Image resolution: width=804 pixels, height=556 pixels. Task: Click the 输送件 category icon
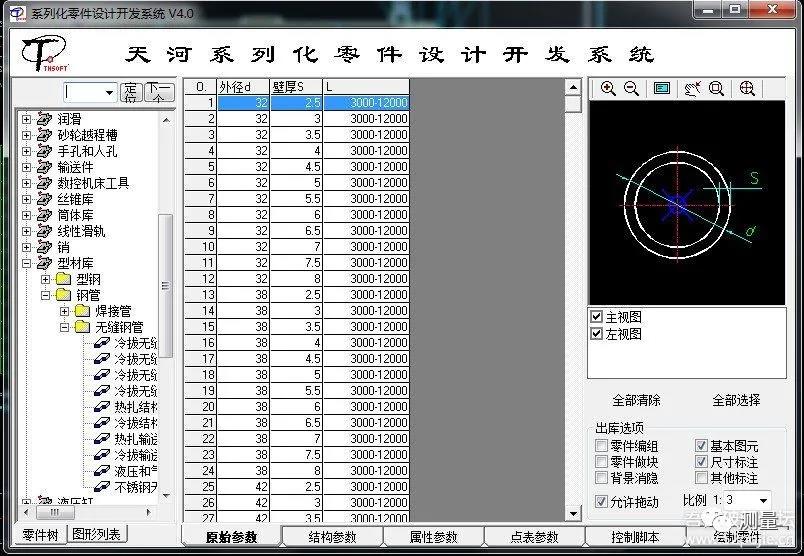click(45, 167)
